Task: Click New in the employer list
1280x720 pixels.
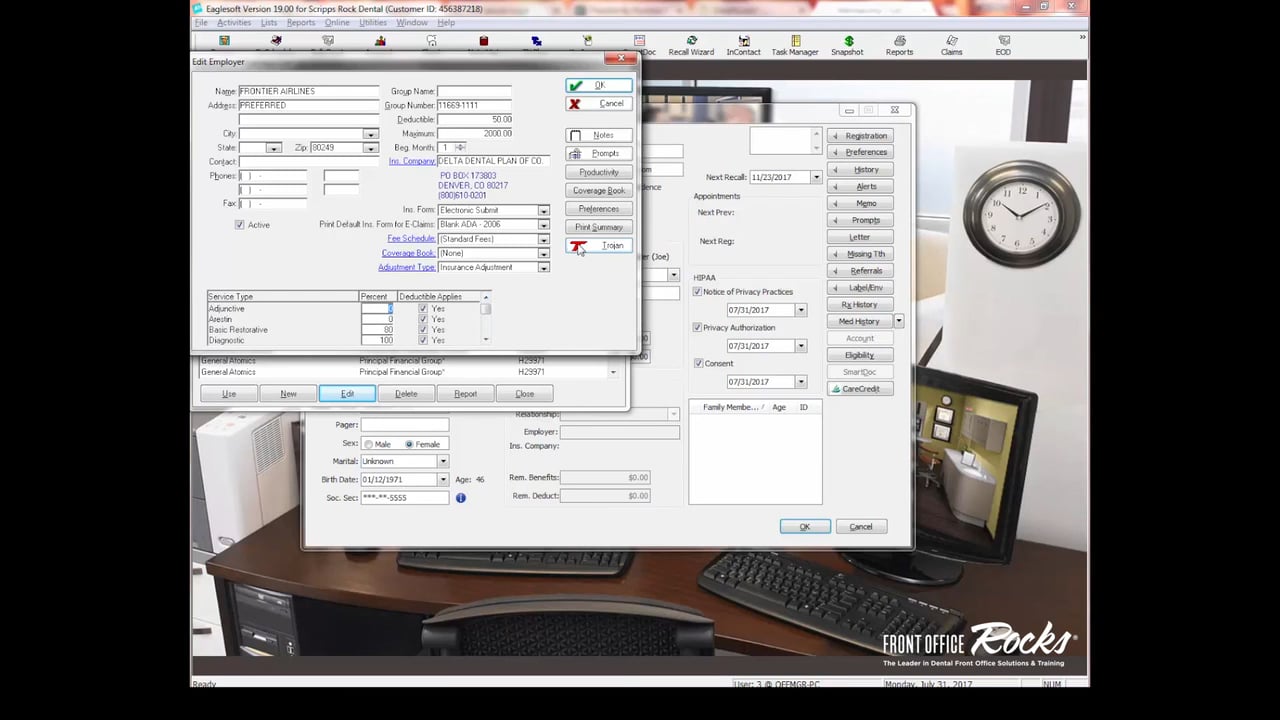Action: (288, 394)
